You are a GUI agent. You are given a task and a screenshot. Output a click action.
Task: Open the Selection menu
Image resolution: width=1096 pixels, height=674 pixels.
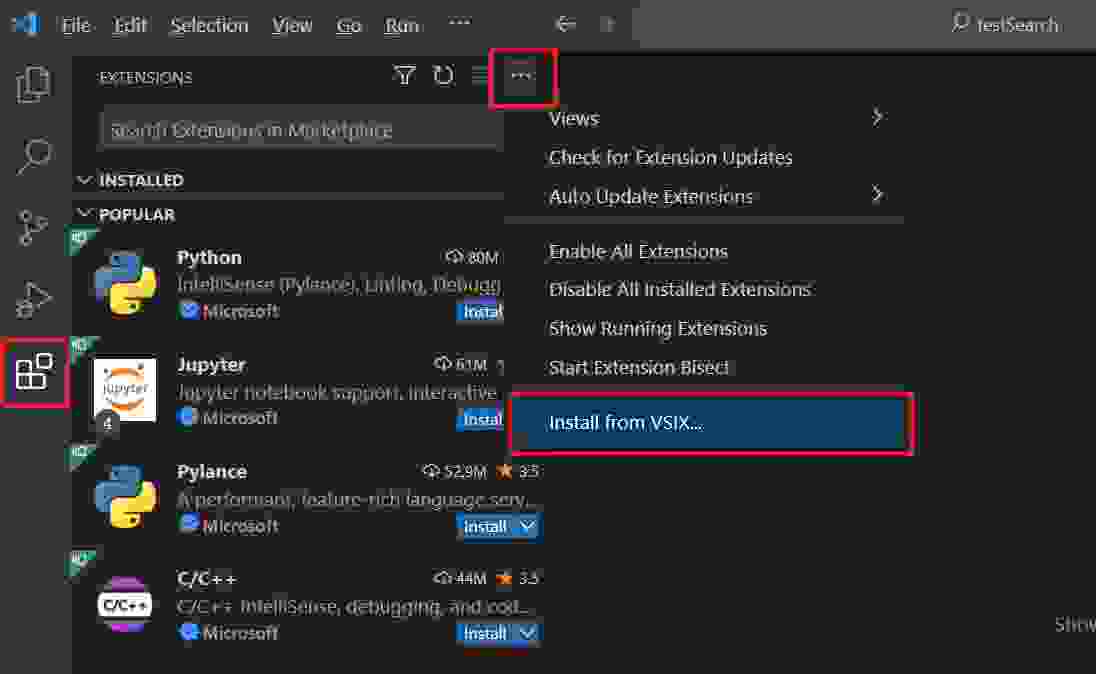click(209, 25)
